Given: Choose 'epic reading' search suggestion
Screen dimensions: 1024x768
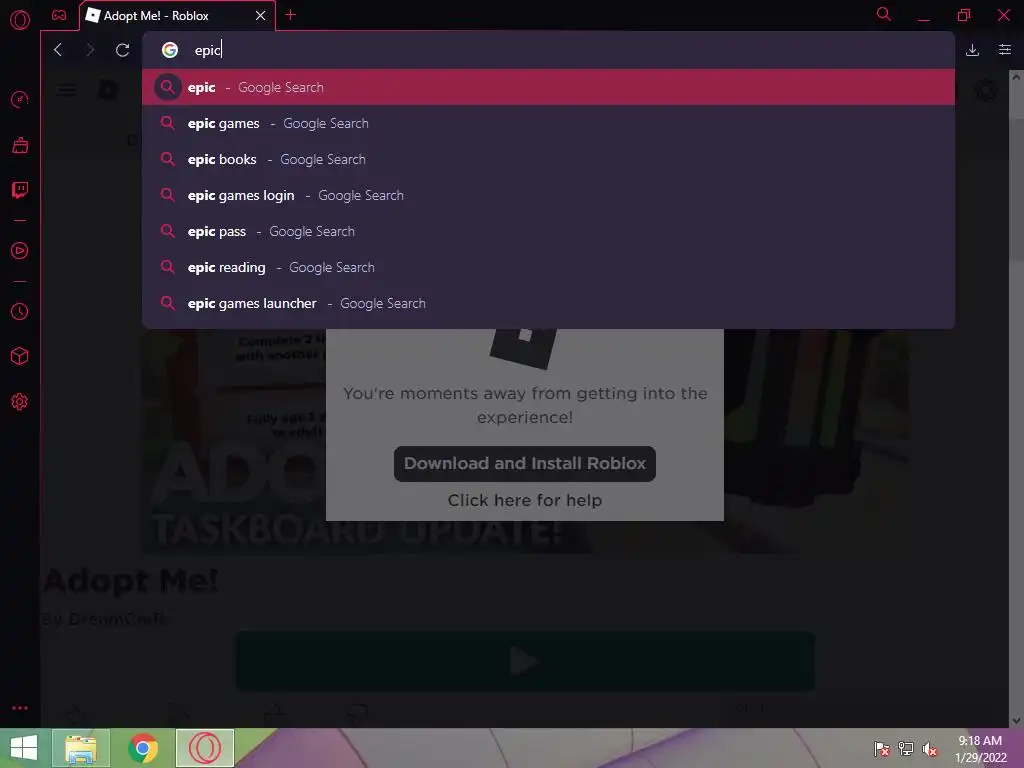Looking at the screenshot, I should point(549,267).
